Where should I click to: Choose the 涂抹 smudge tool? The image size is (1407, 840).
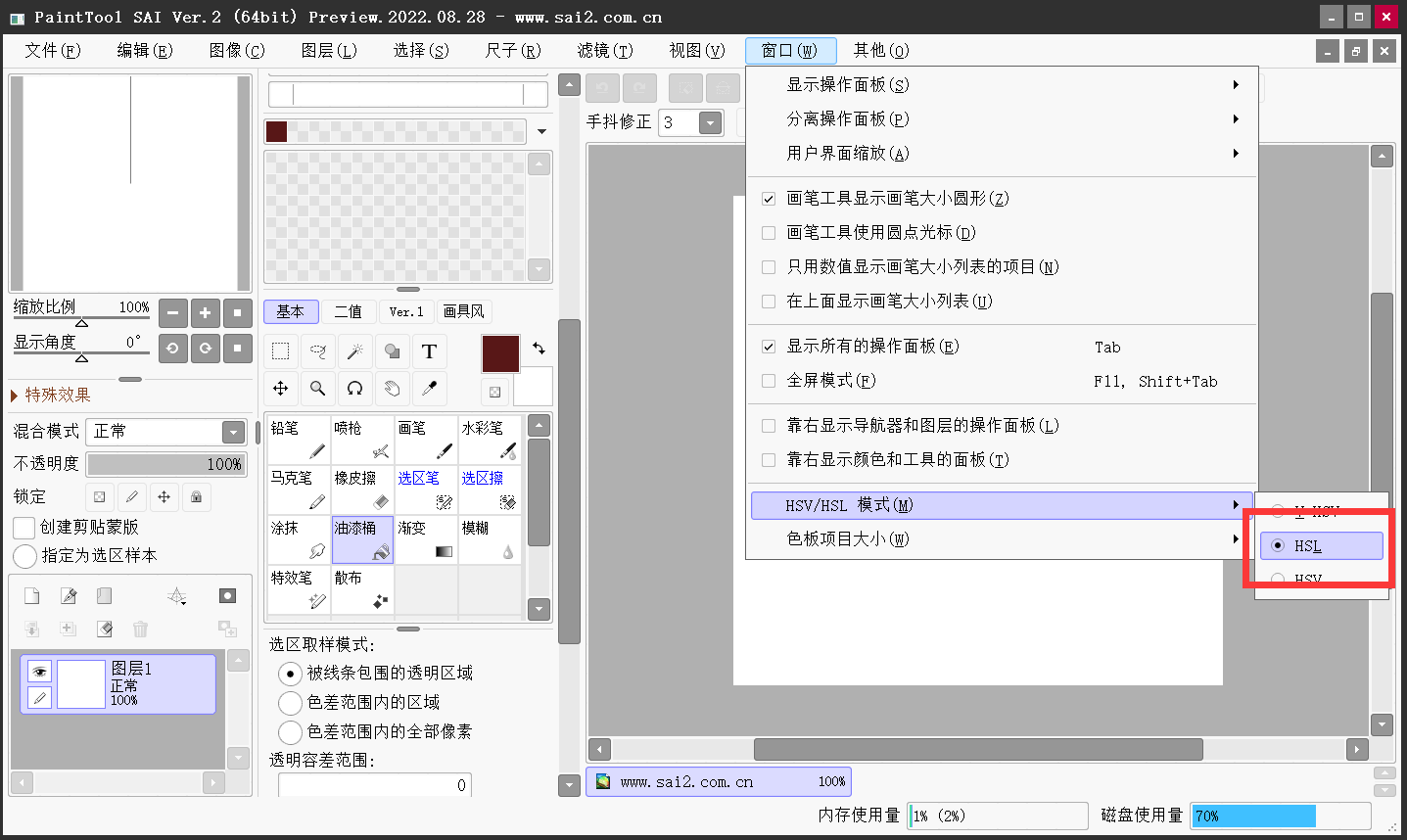coord(299,539)
